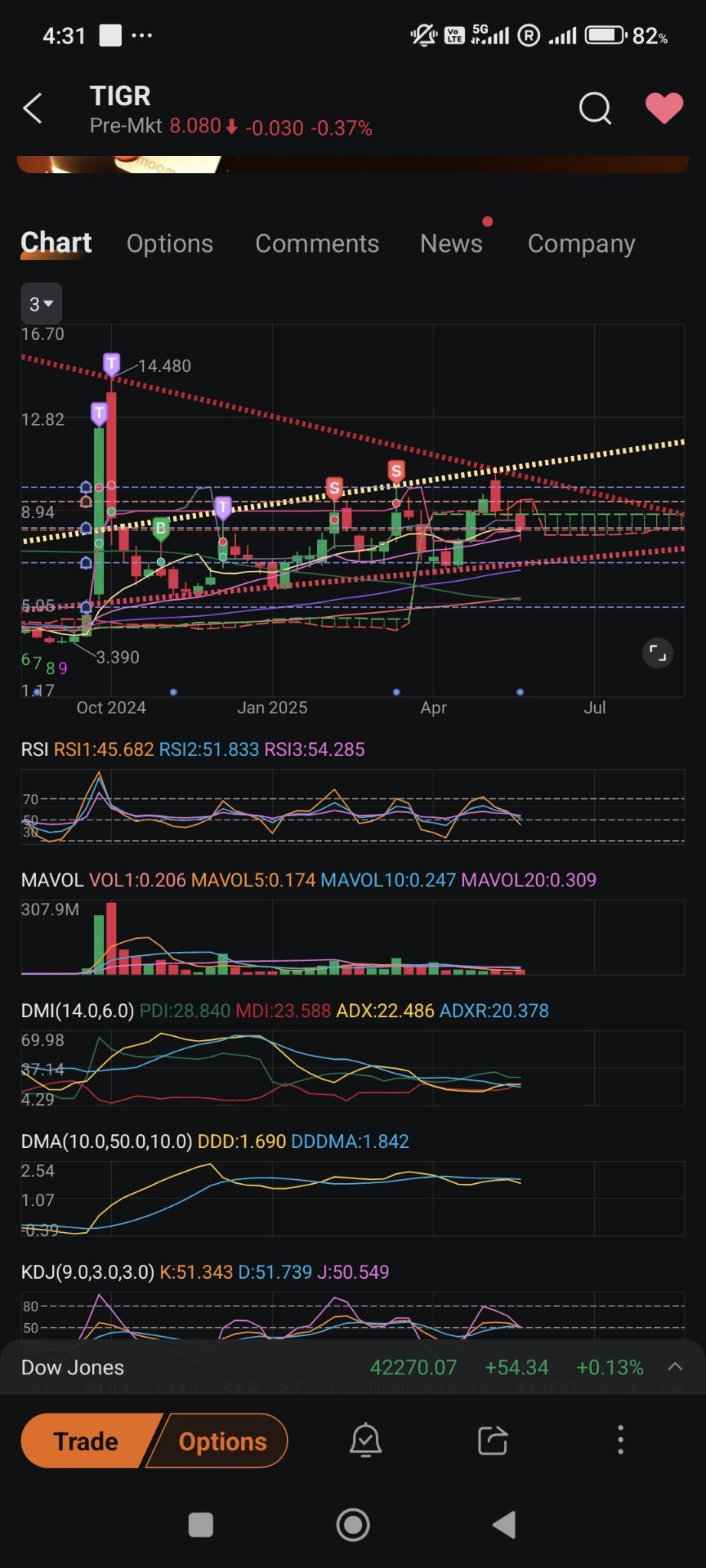Tap the 3.390 low price label

pyautogui.click(x=117, y=657)
